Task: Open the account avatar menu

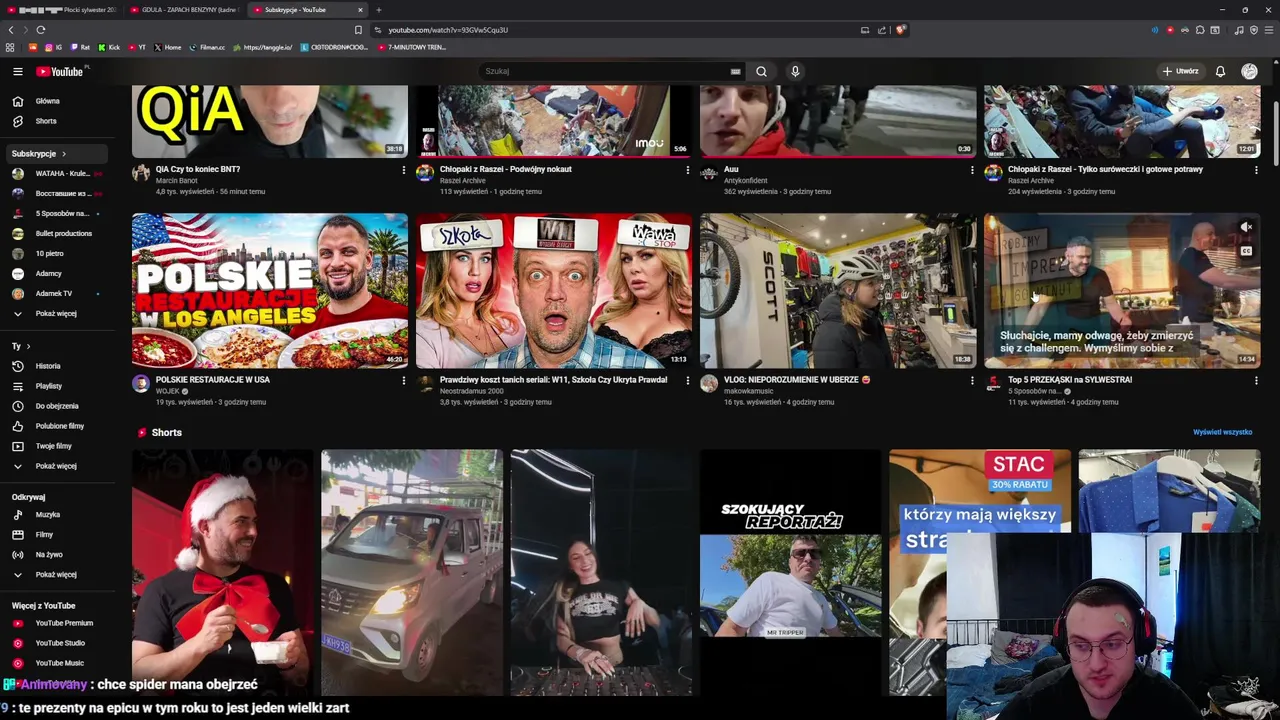Action: pos(1249,71)
